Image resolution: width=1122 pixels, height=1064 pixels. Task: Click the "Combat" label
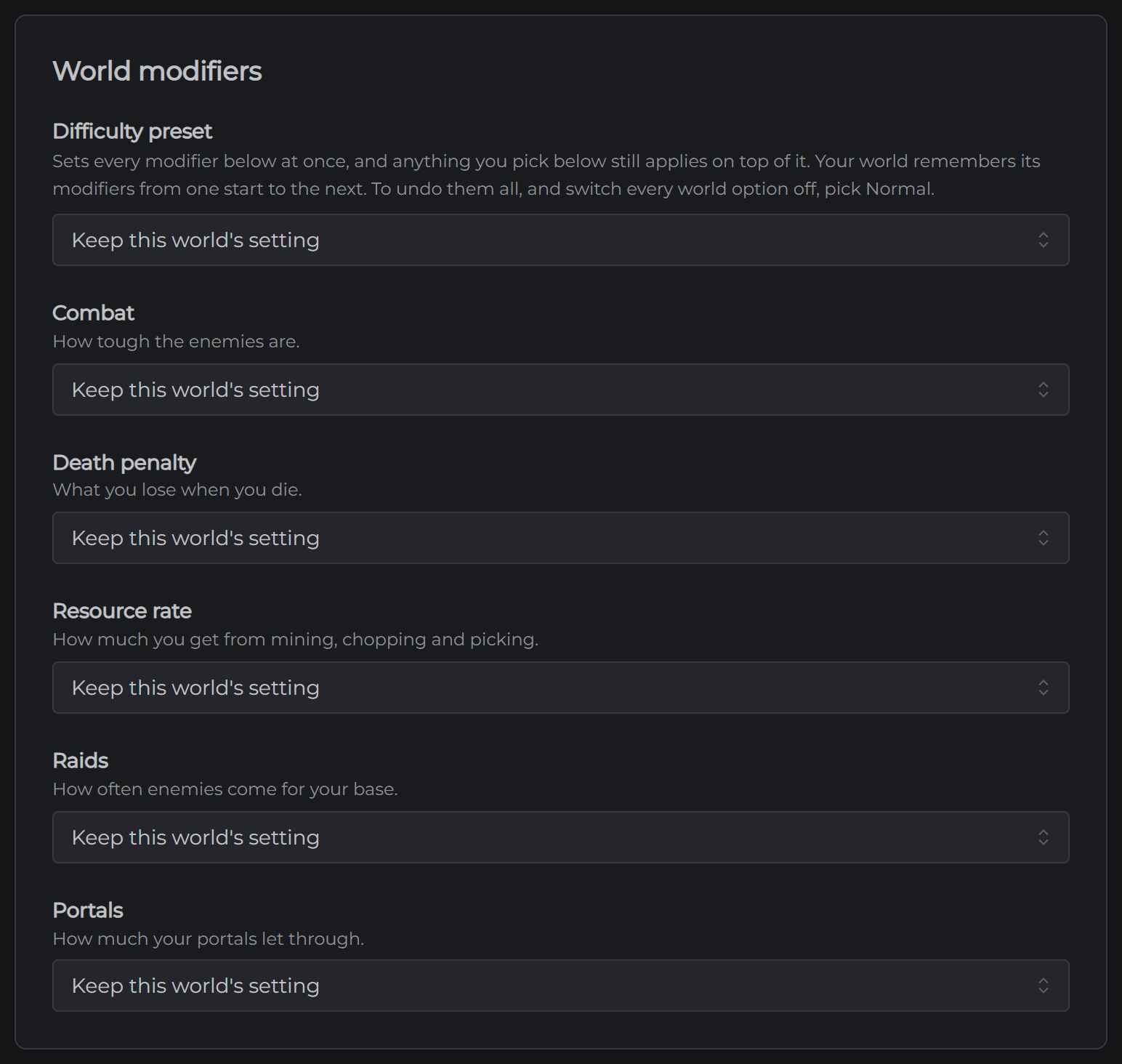(x=93, y=313)
